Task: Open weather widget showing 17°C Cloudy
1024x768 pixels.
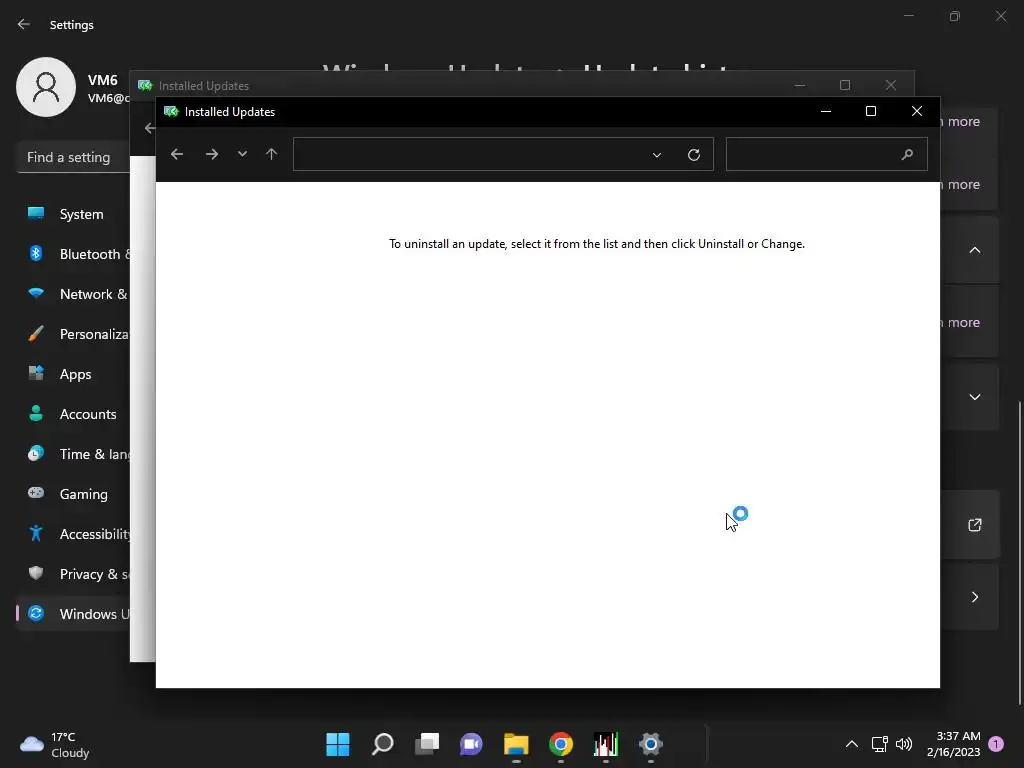Action: [56, 744]
